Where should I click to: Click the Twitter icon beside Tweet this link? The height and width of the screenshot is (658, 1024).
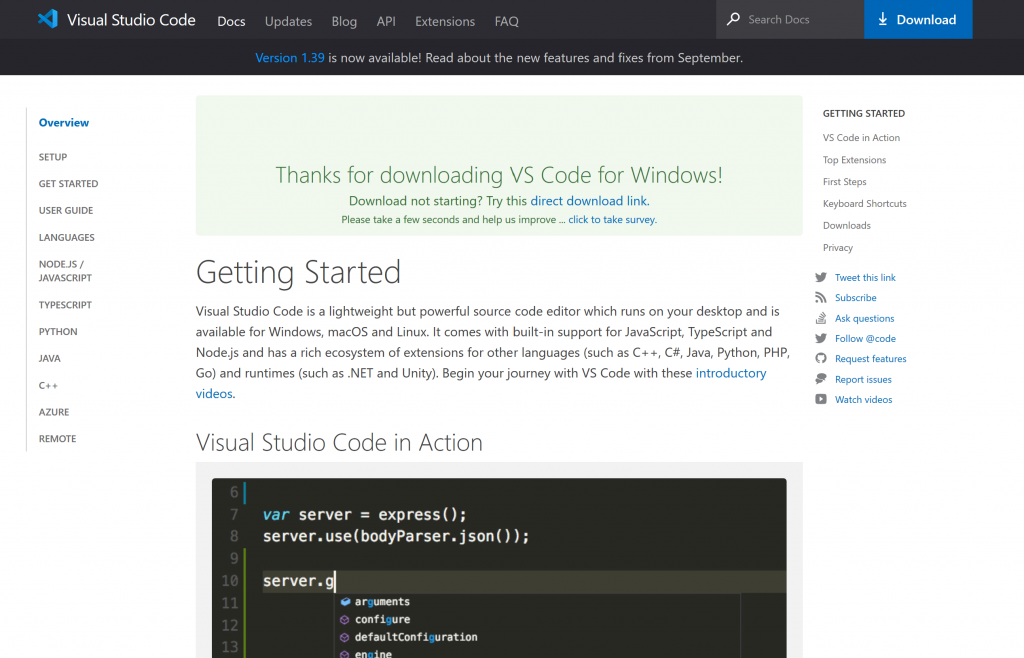pos(821,277)
